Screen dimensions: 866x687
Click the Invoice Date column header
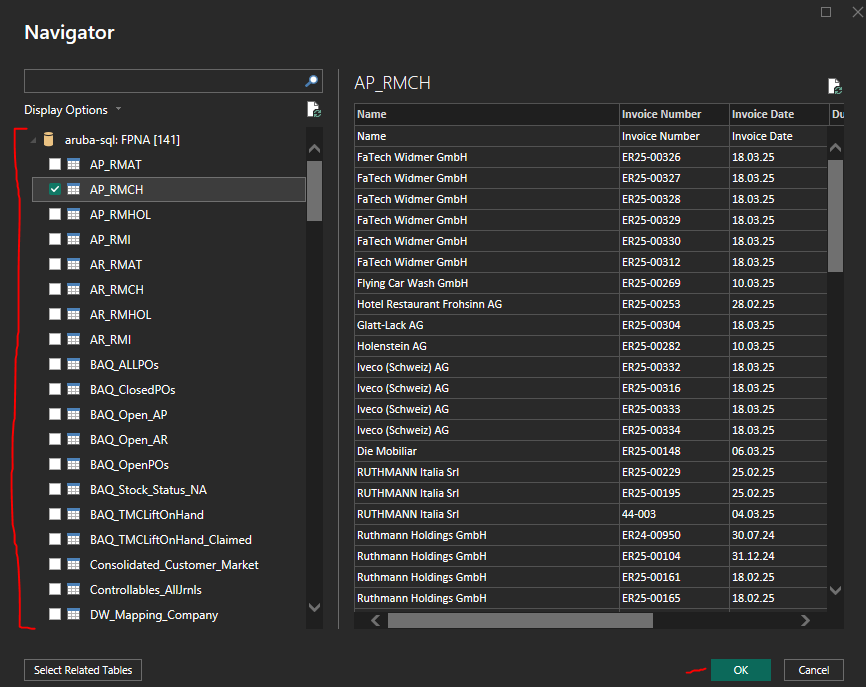coord(779,114)
